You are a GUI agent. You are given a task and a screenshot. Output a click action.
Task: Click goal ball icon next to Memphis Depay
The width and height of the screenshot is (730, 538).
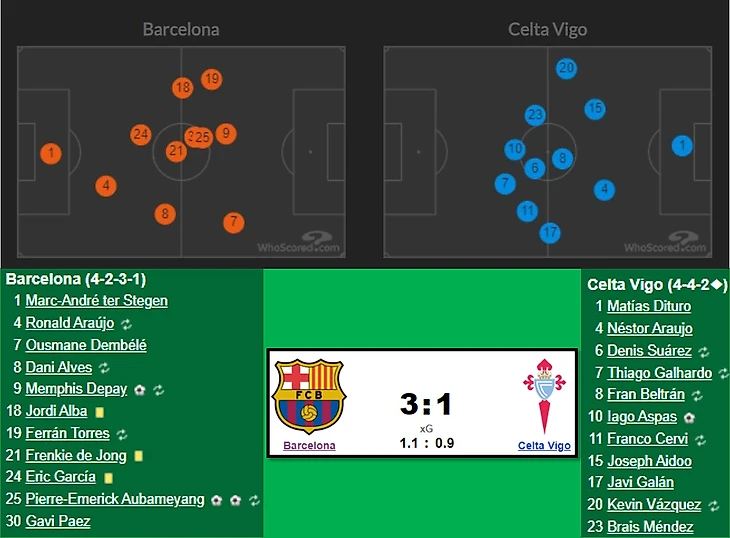tap(140, 389)
